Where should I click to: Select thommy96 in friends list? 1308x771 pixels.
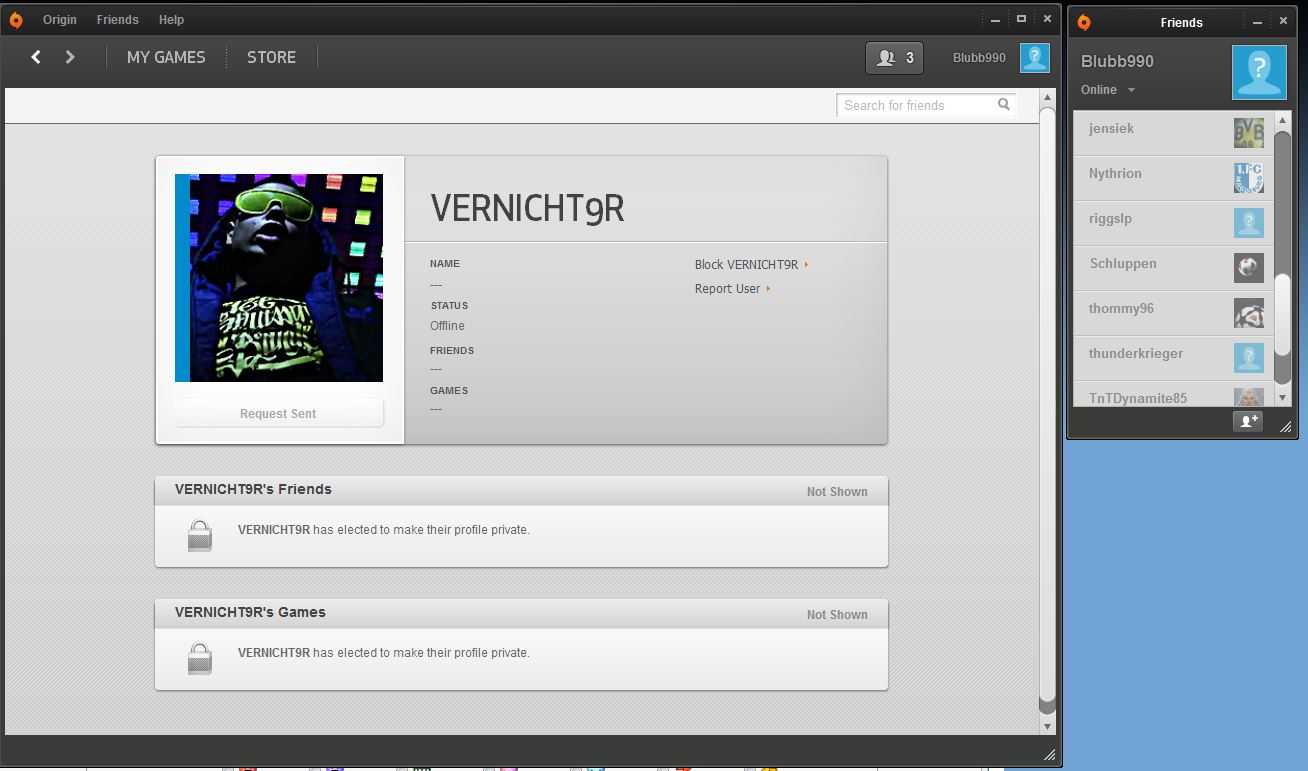click(1173, 313)
